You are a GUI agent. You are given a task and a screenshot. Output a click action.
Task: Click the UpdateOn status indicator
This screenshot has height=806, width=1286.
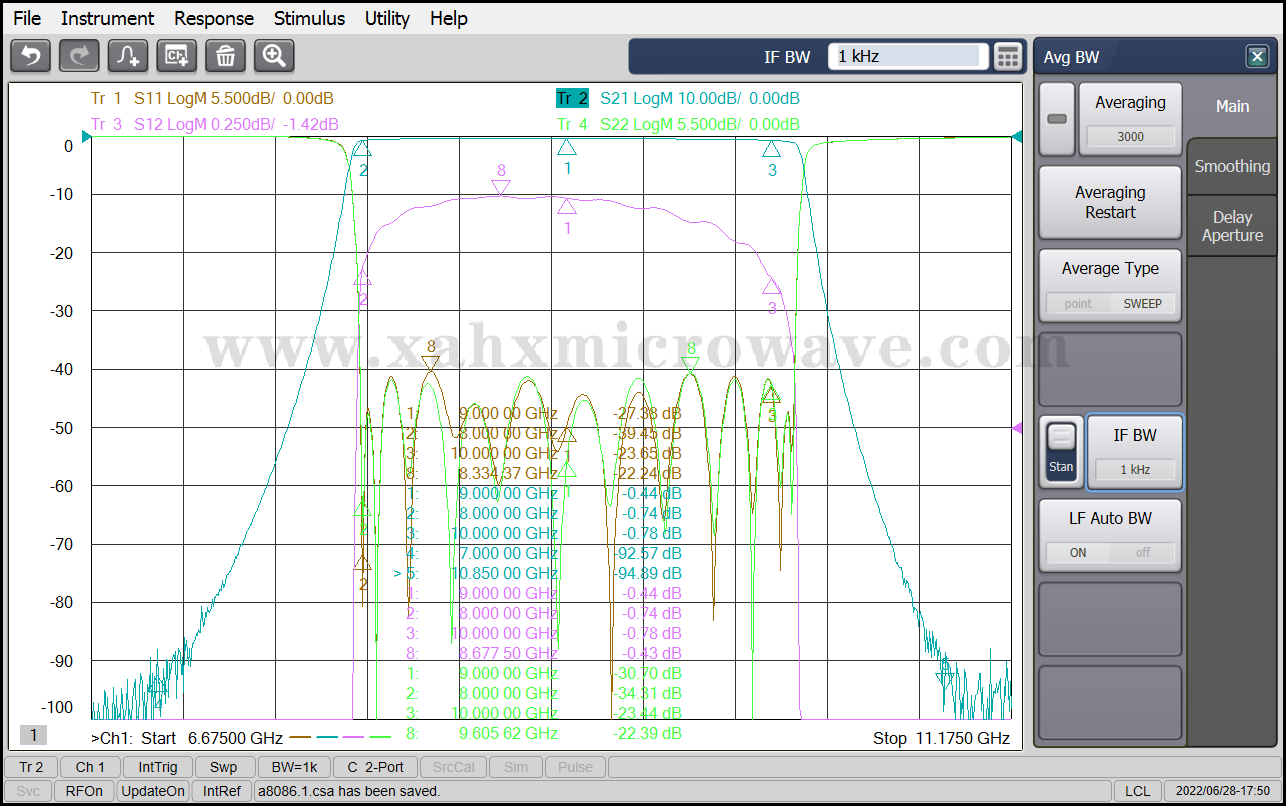pyautogui.click(x=153, y=791)
